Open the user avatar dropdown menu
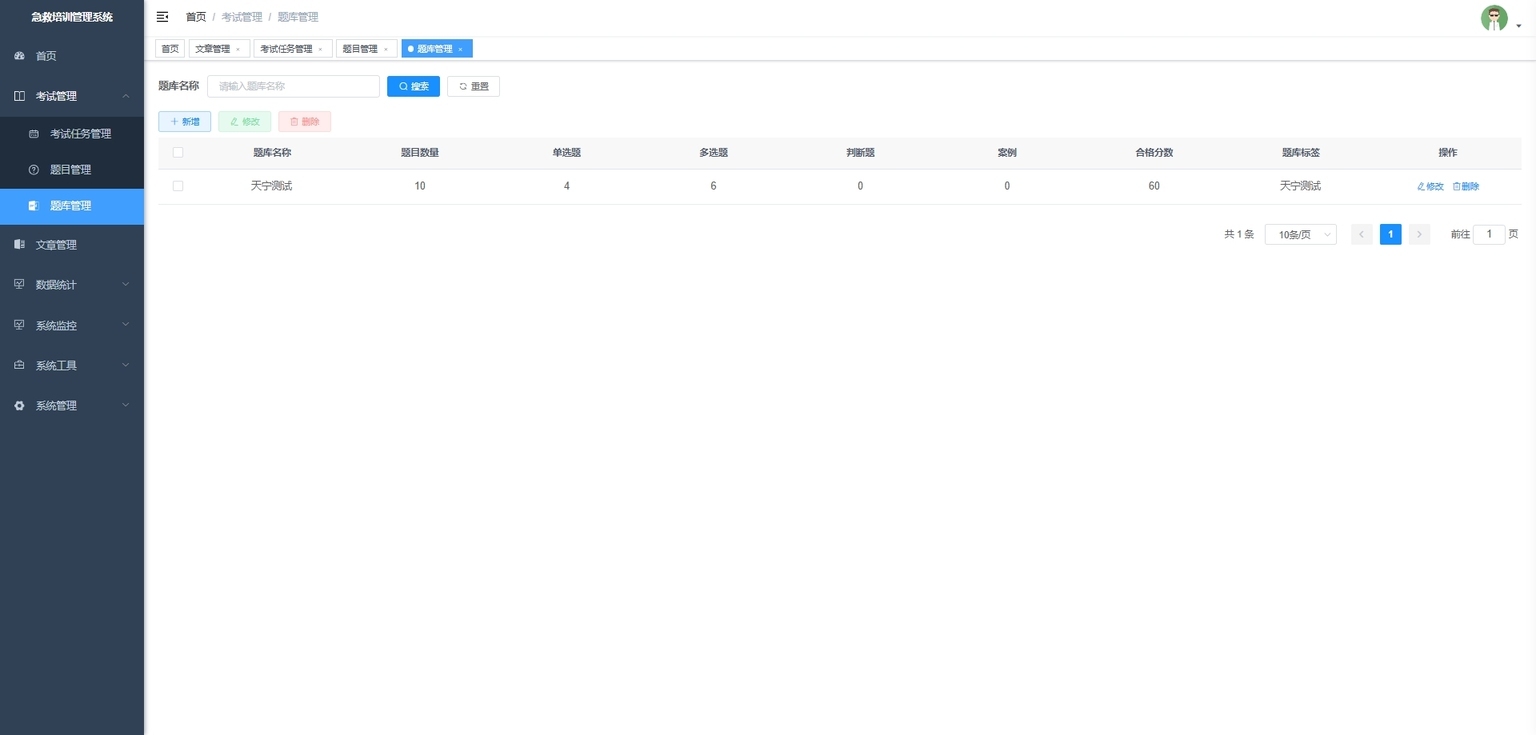This screenshot has height=735, width=1536. click(1500, 18)
